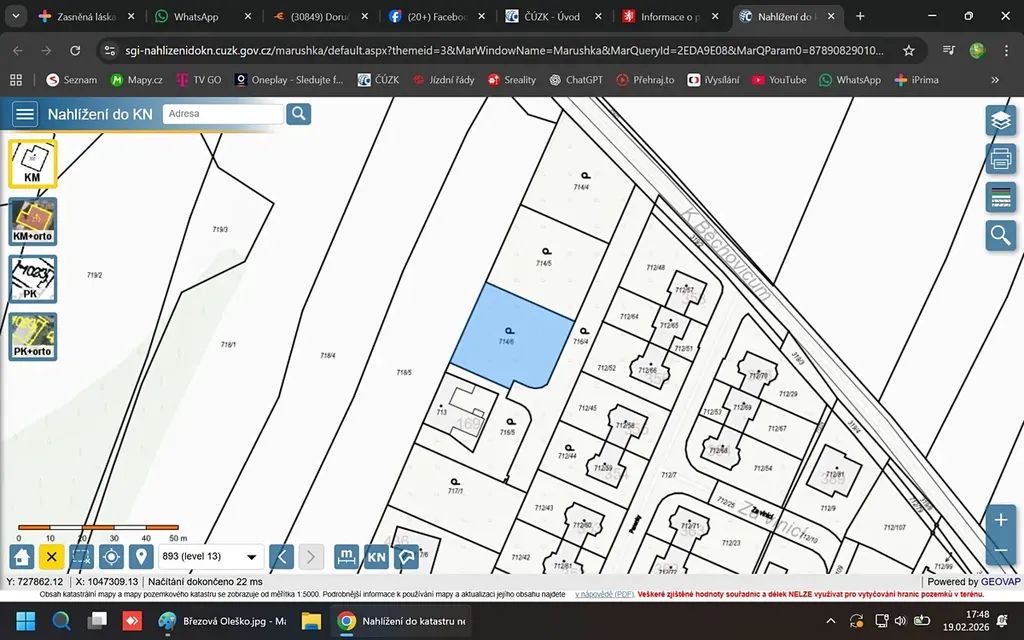Click the home extent button

[x=23, y=557]
